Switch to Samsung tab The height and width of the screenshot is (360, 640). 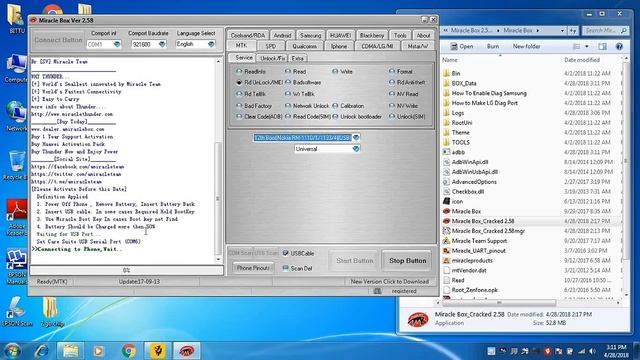(x=311, y=36)
